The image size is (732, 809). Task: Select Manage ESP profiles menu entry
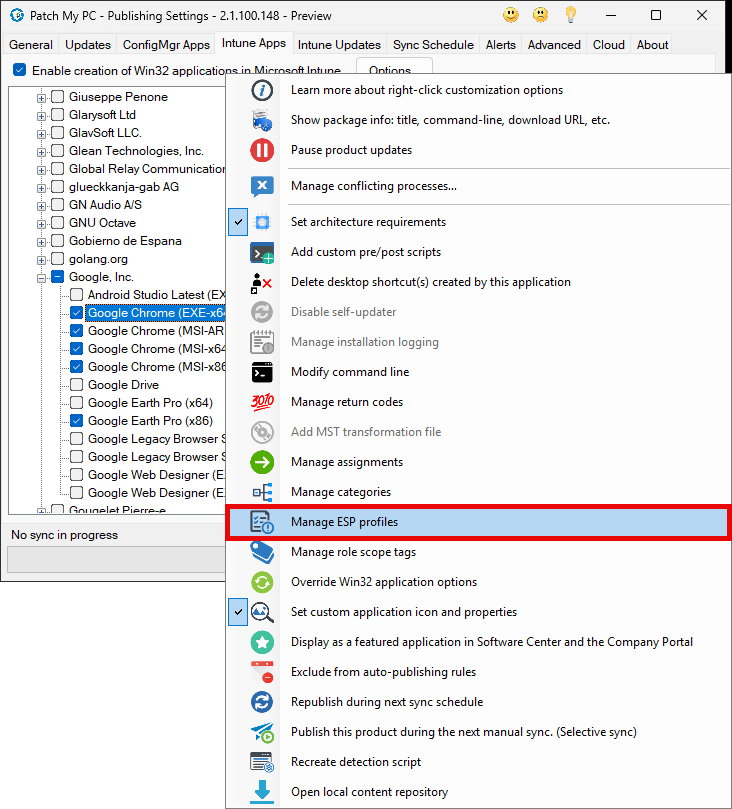click(479, 522)
